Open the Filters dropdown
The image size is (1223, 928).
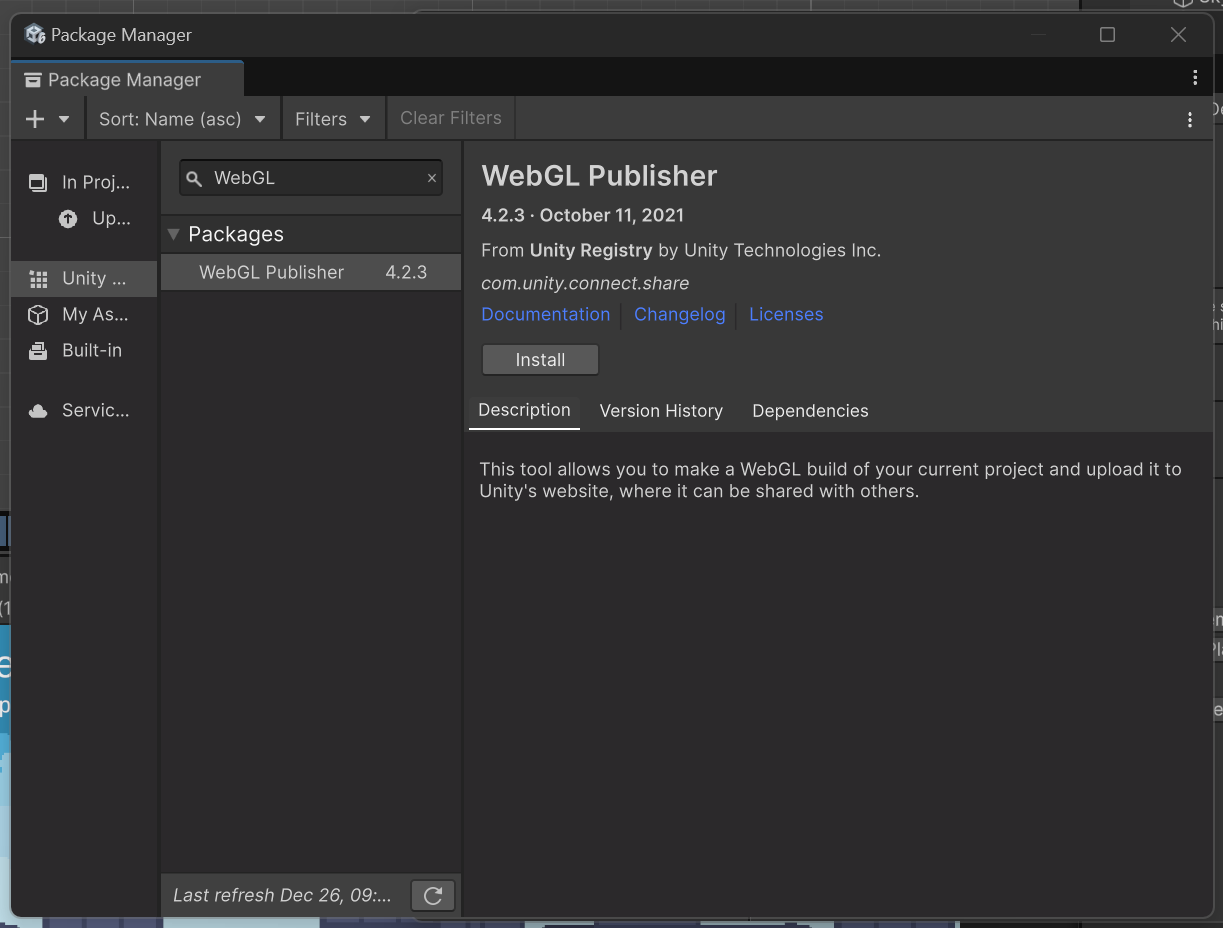click(x=333, y=119)
